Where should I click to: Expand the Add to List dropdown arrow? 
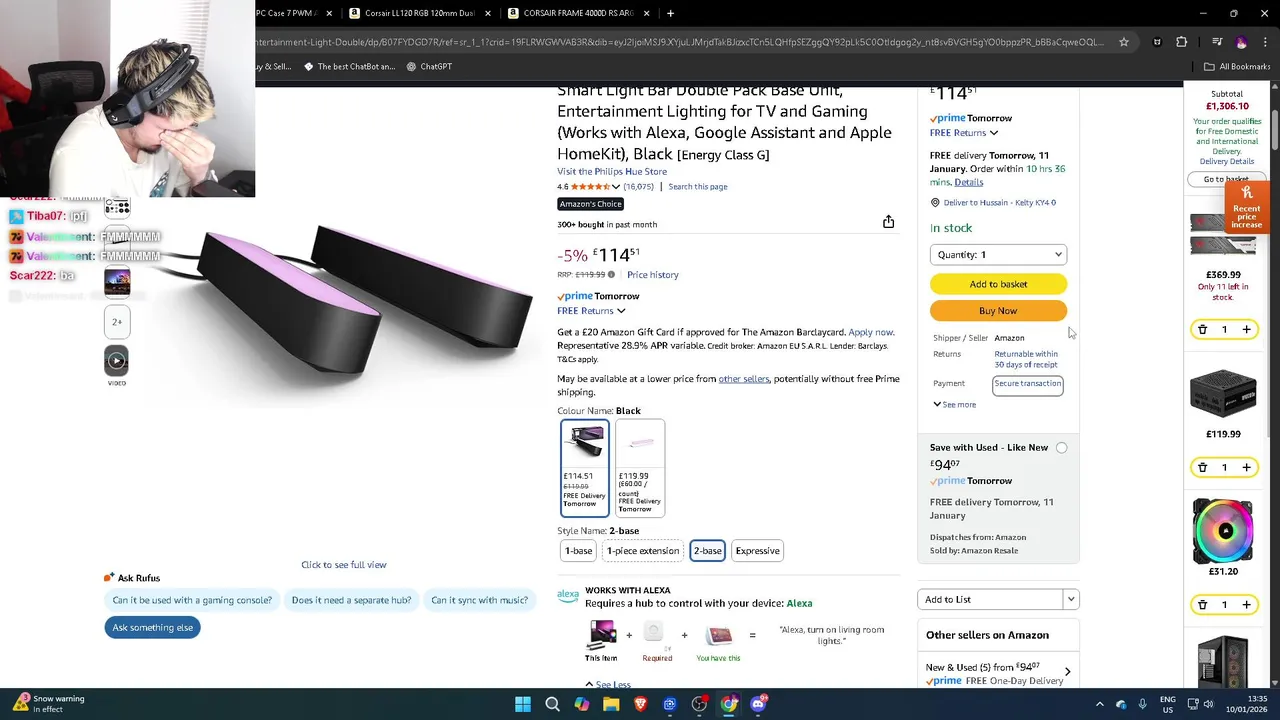click(1070, 599)
